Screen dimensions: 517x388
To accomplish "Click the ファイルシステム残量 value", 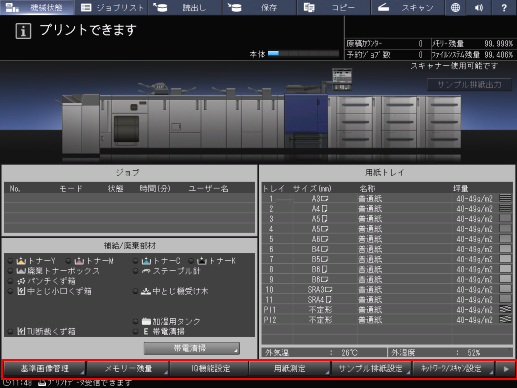I will pyautogui.click(x=498, y=55).
